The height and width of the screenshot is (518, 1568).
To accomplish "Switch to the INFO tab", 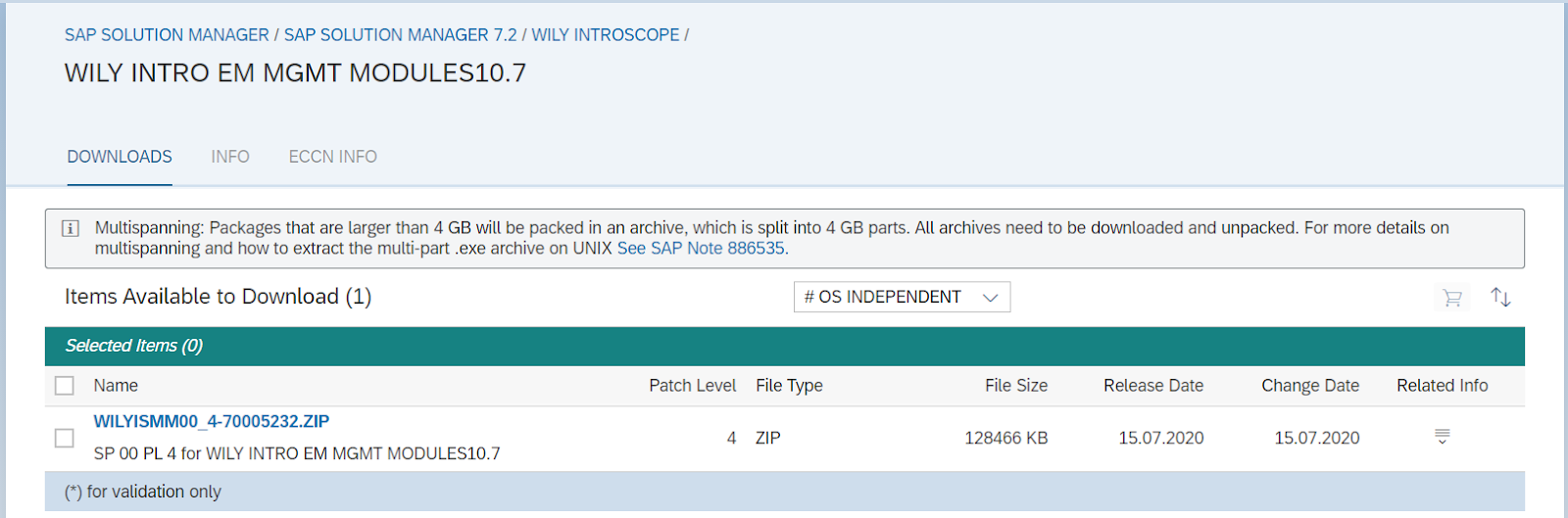I will [x=230, y=157].
